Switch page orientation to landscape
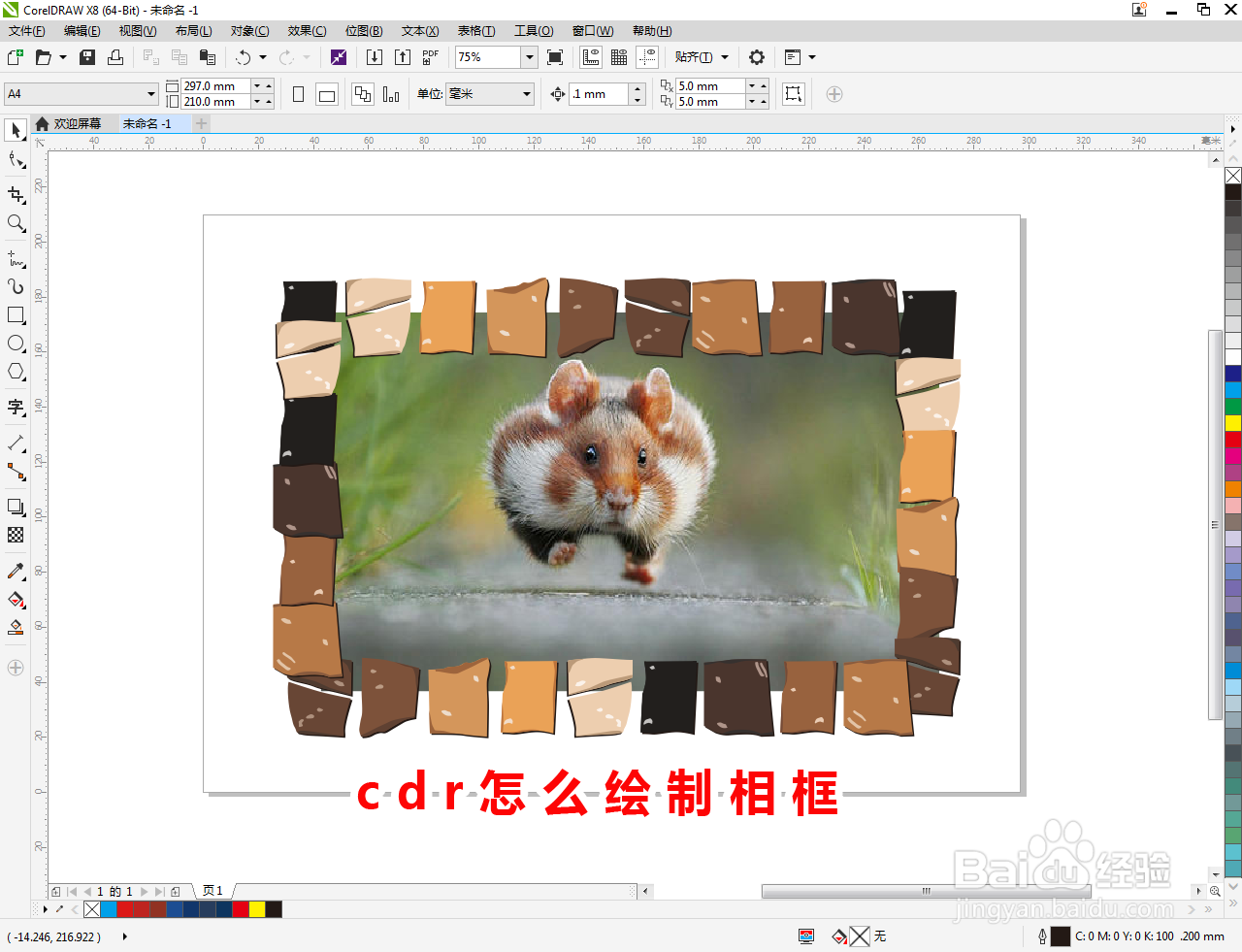The width and height of the screenshot is (1242, 952). tap(326, 93)
